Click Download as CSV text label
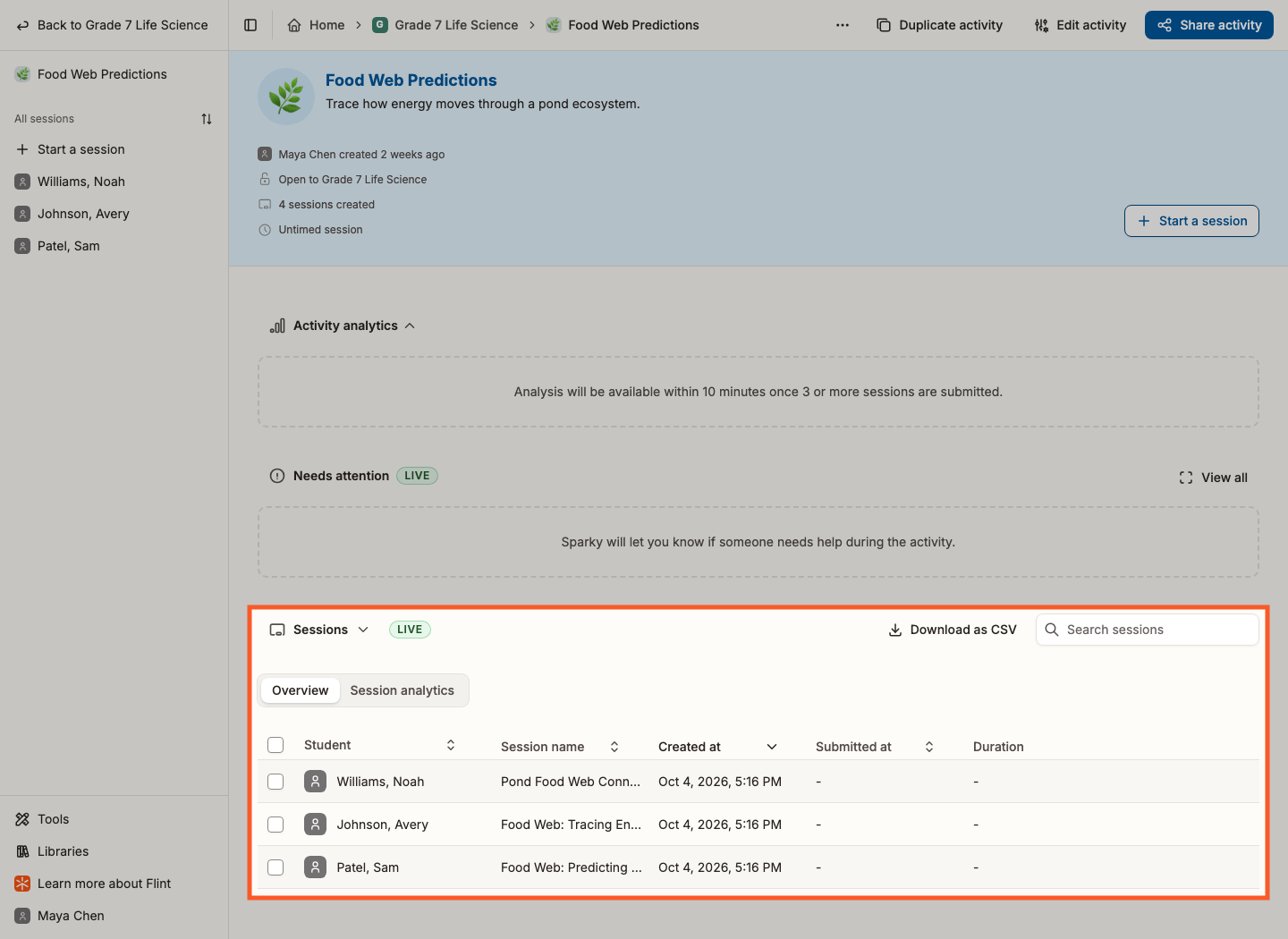The image size is (1288, 939). tap(963, 630)
